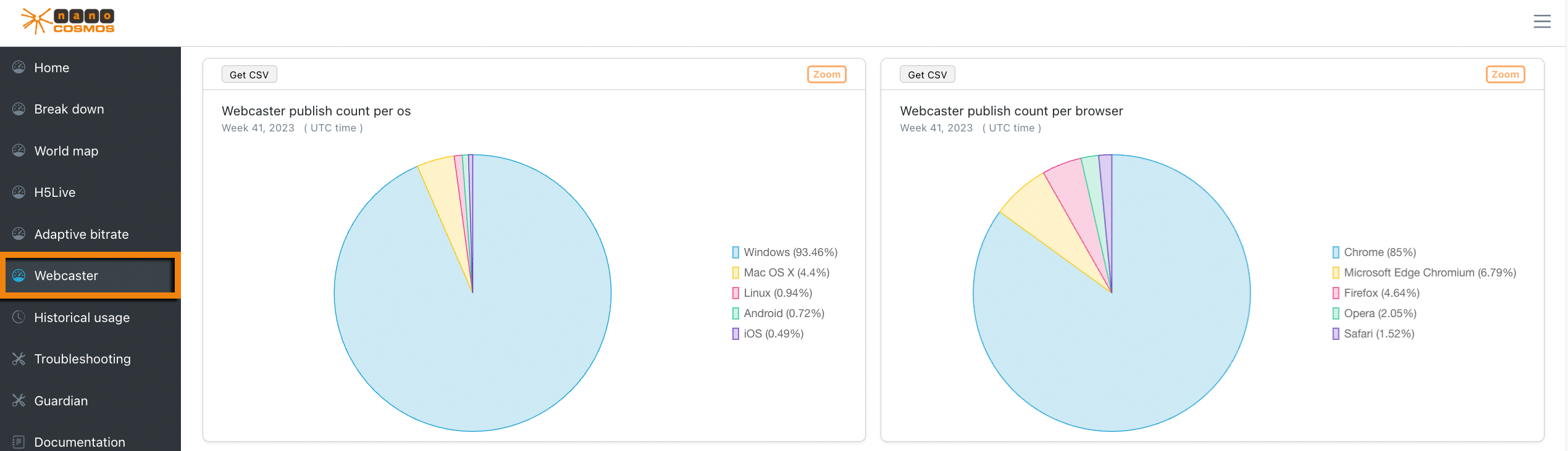Click the Home dashboard icon

tap(19, 67)
